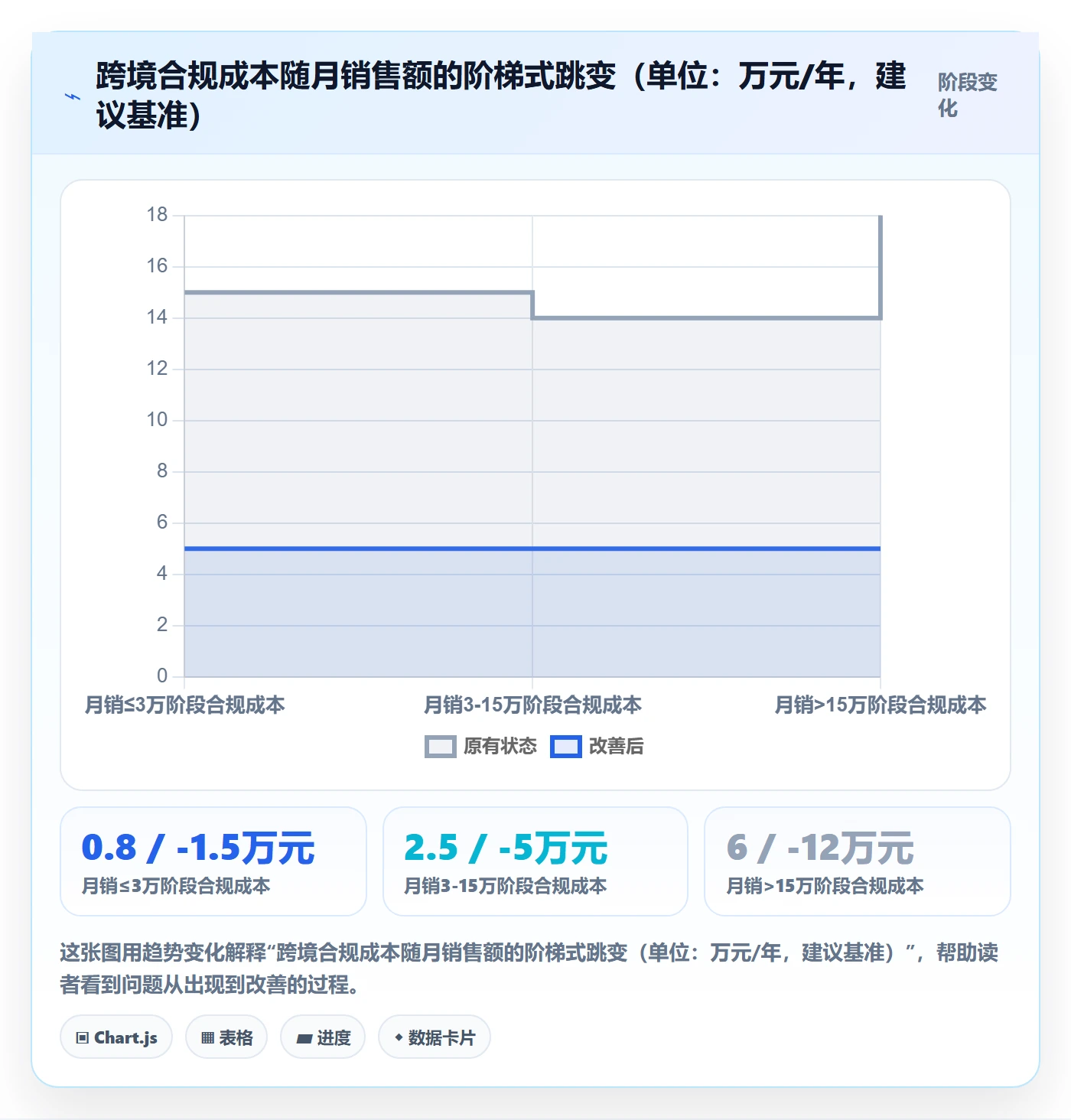Open the 2.5 / -5万元 data card
1071x1120 pixels.
coord(535,861)
